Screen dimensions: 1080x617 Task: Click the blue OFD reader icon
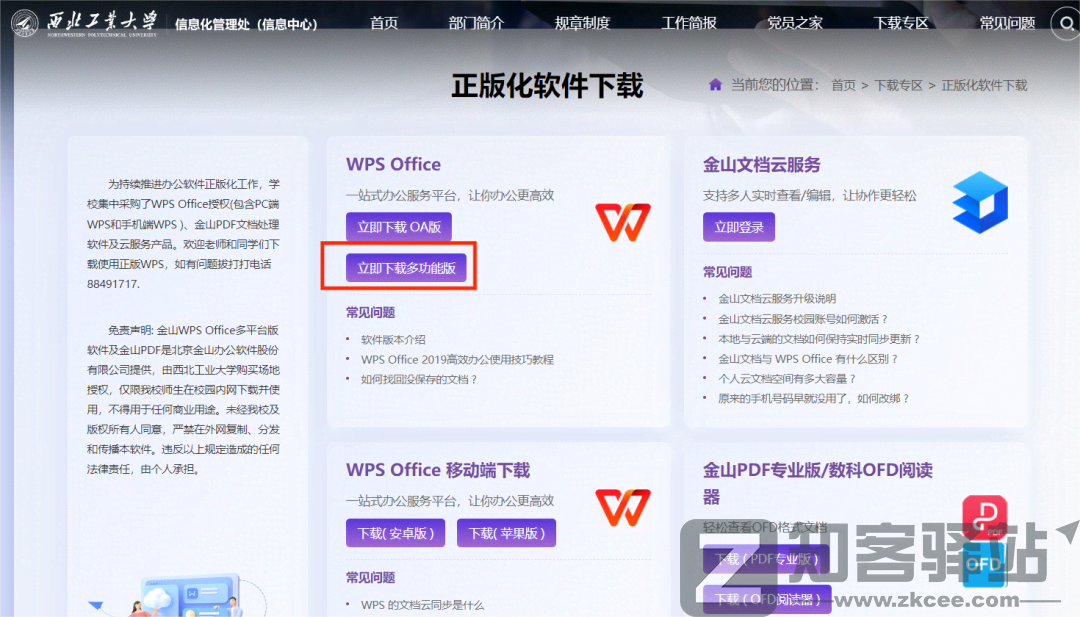coord(984,565)
